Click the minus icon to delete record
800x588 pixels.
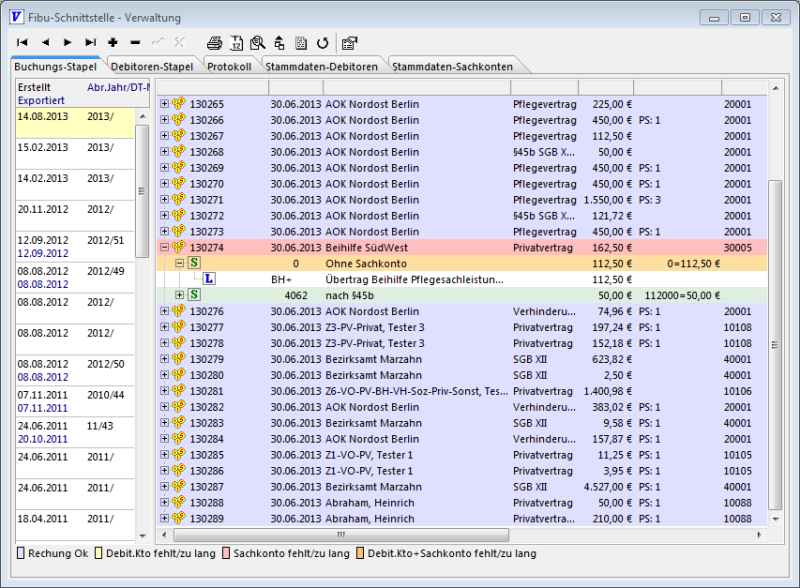(135, 43)
